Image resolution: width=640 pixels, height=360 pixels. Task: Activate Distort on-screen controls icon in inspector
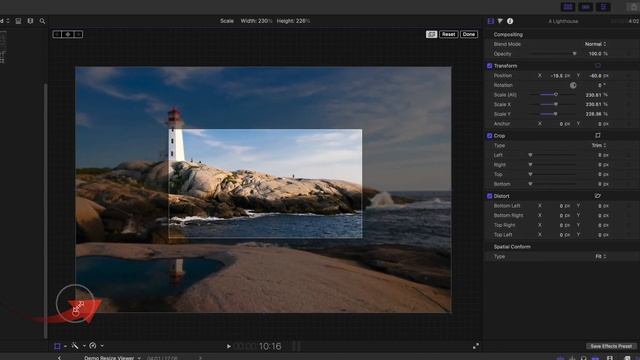(598, 196)
